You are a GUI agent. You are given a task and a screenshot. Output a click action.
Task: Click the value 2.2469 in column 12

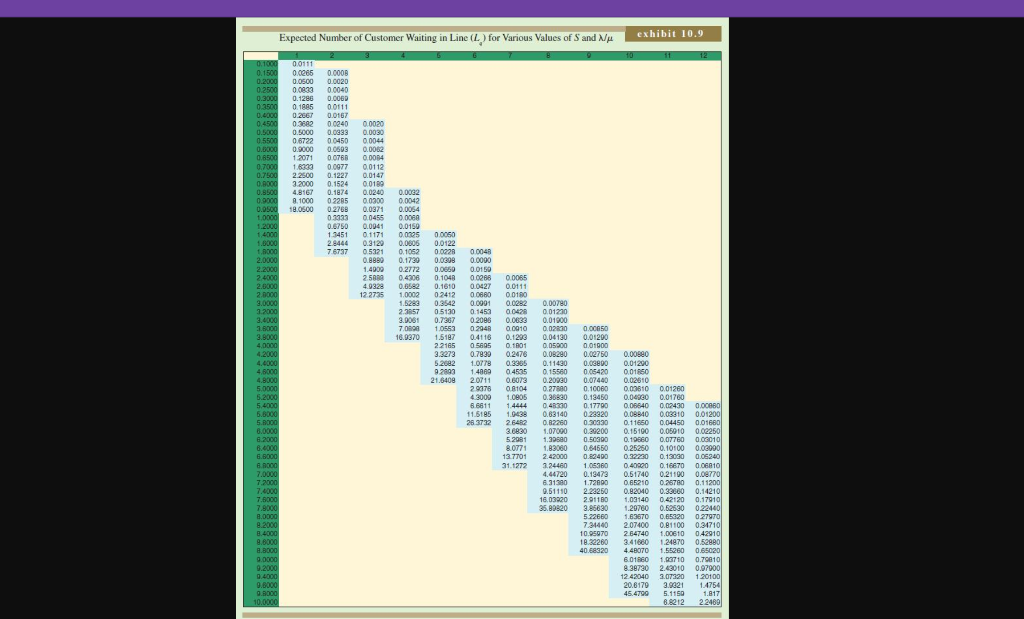click(x=710, y=602)
